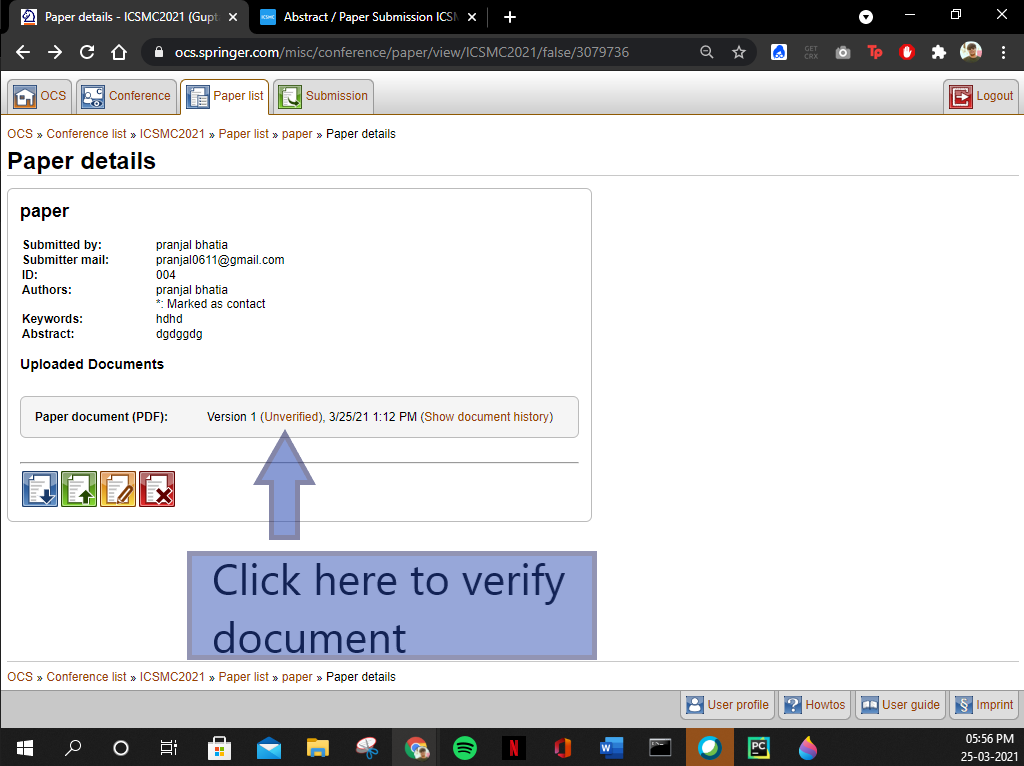Click ICSMC2021 in the top breadcrumb
The image size is (1024, 766).
(172, 134)
